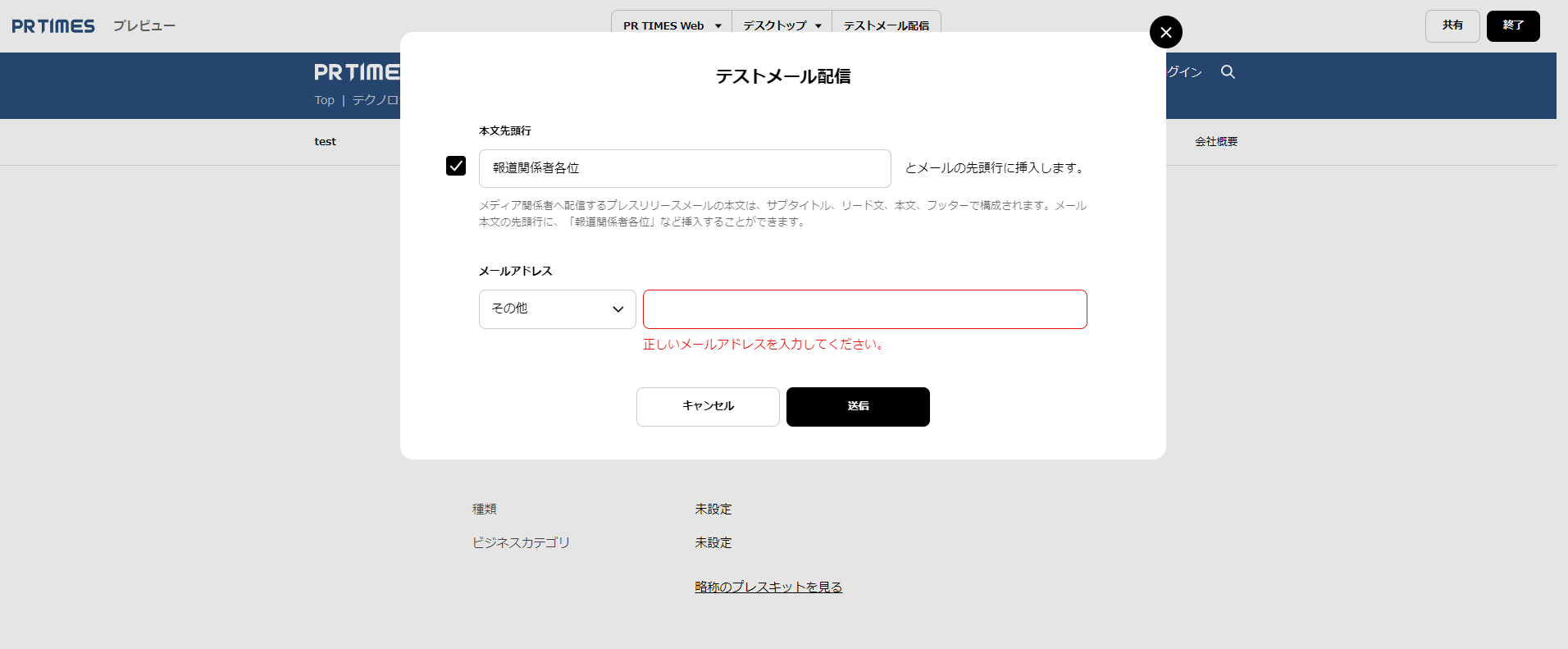Click the テクノロジー breadcrumb link
This screenshot has width=1568, height=649.
coord(376,100)
